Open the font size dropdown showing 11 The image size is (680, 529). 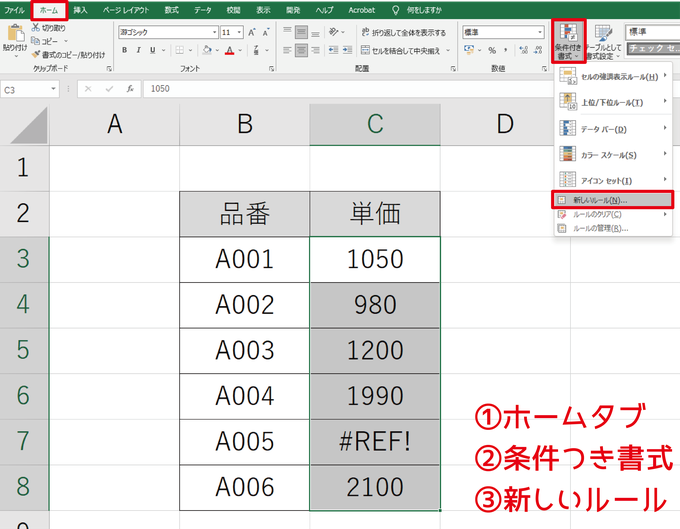(x=239, y=32)
